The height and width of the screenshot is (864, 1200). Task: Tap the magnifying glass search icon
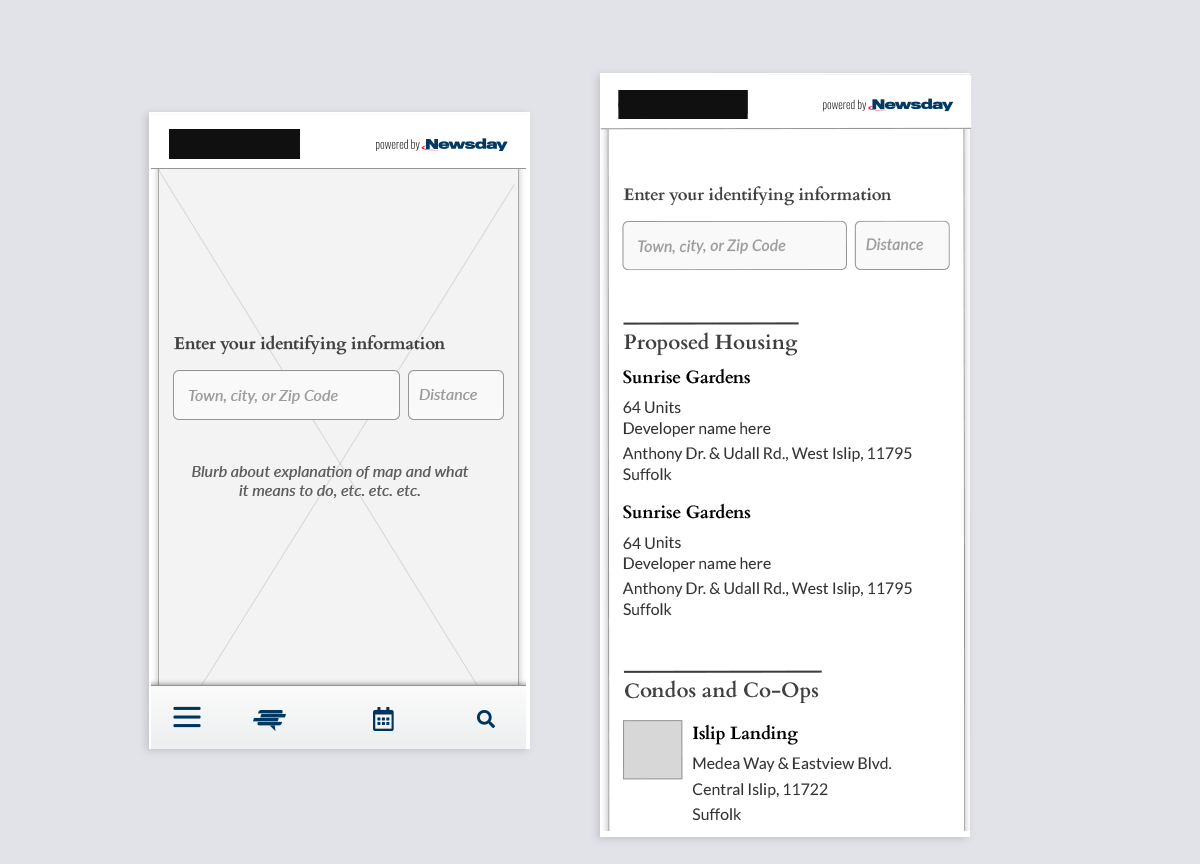click(x=486, y=719)
